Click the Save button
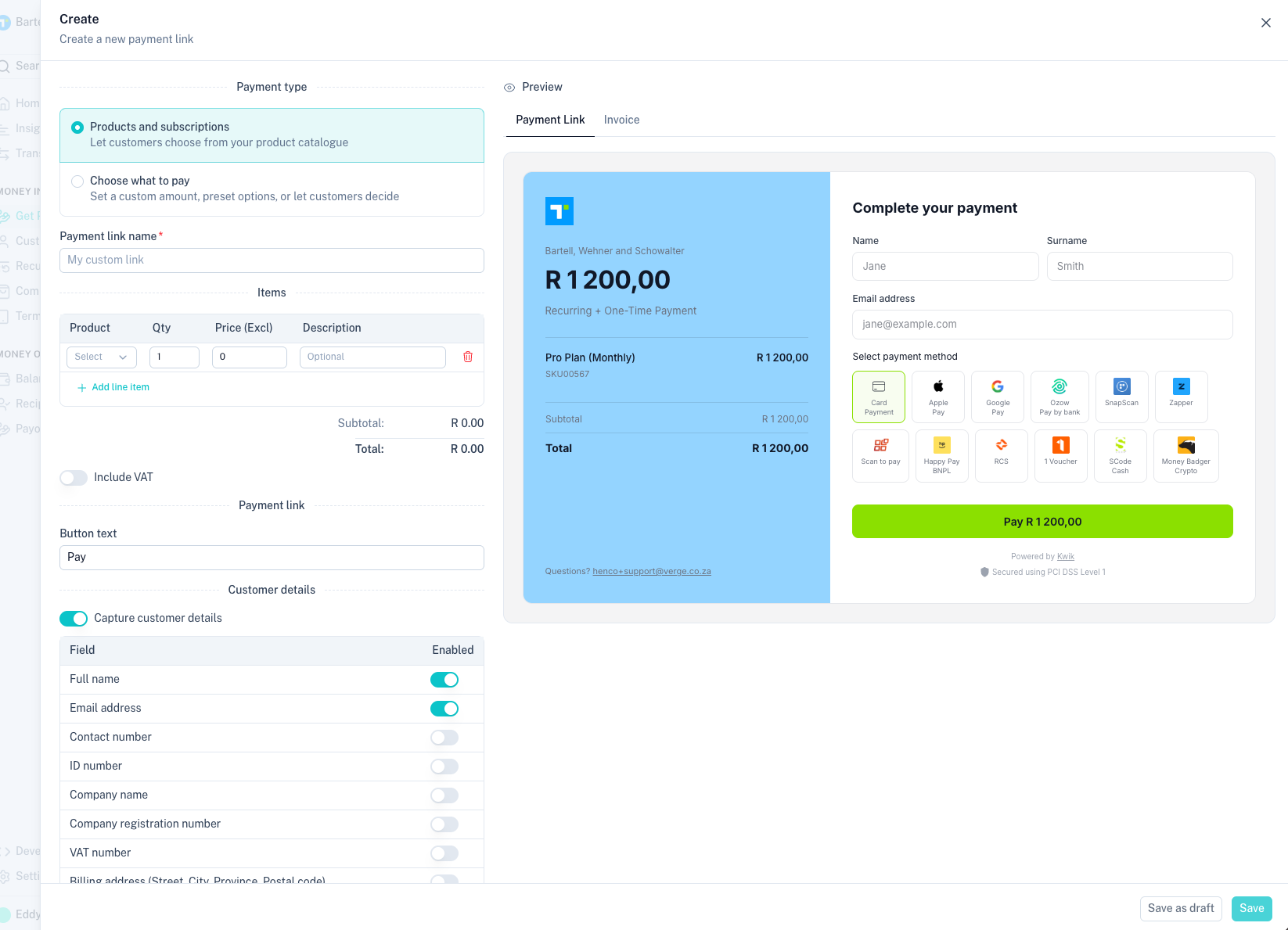The width and height of the screenshot is (1288, 930). coord(1252,908)
